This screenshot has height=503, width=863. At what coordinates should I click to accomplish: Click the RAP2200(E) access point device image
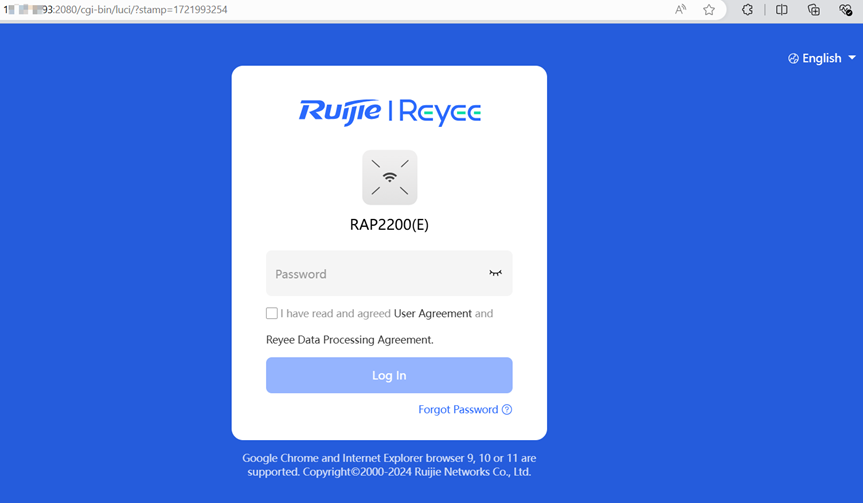click(x=390, y=177)
